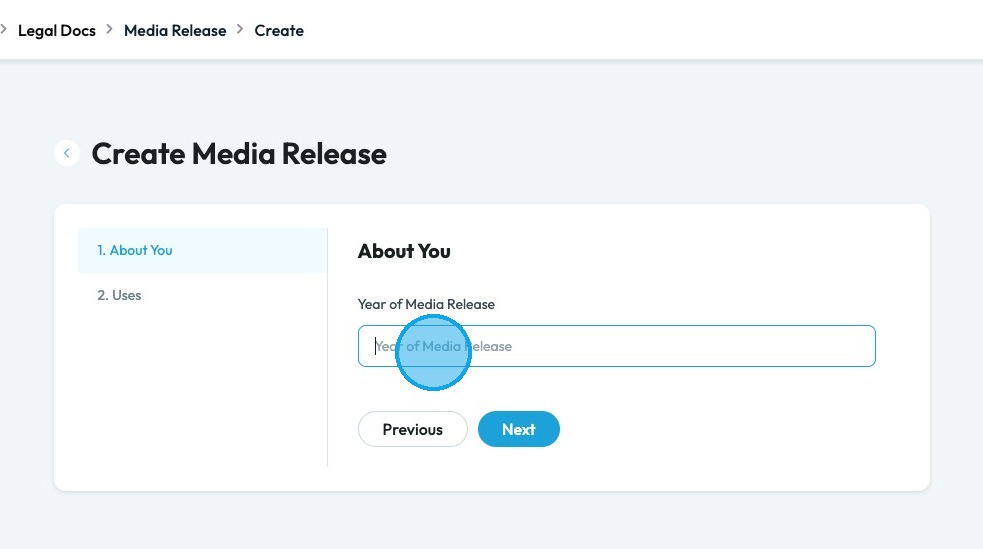Screen dimensions: 983x549
Task: Go to the Media Release breadcrumb
Action: [x=175, y=30]
